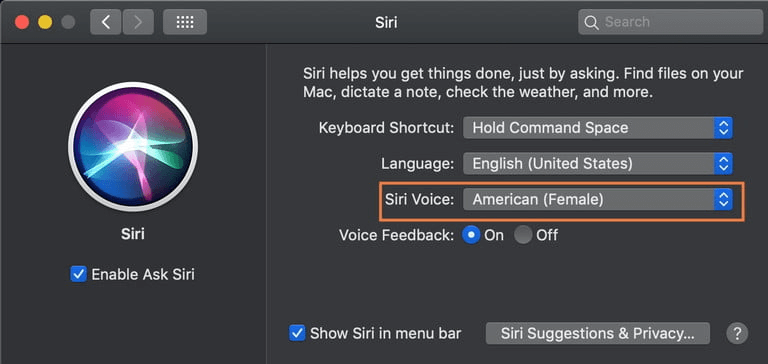Viewport: 768px width, 364px height.
Task: Show all preferences grid icon
Action: [185, 22]
